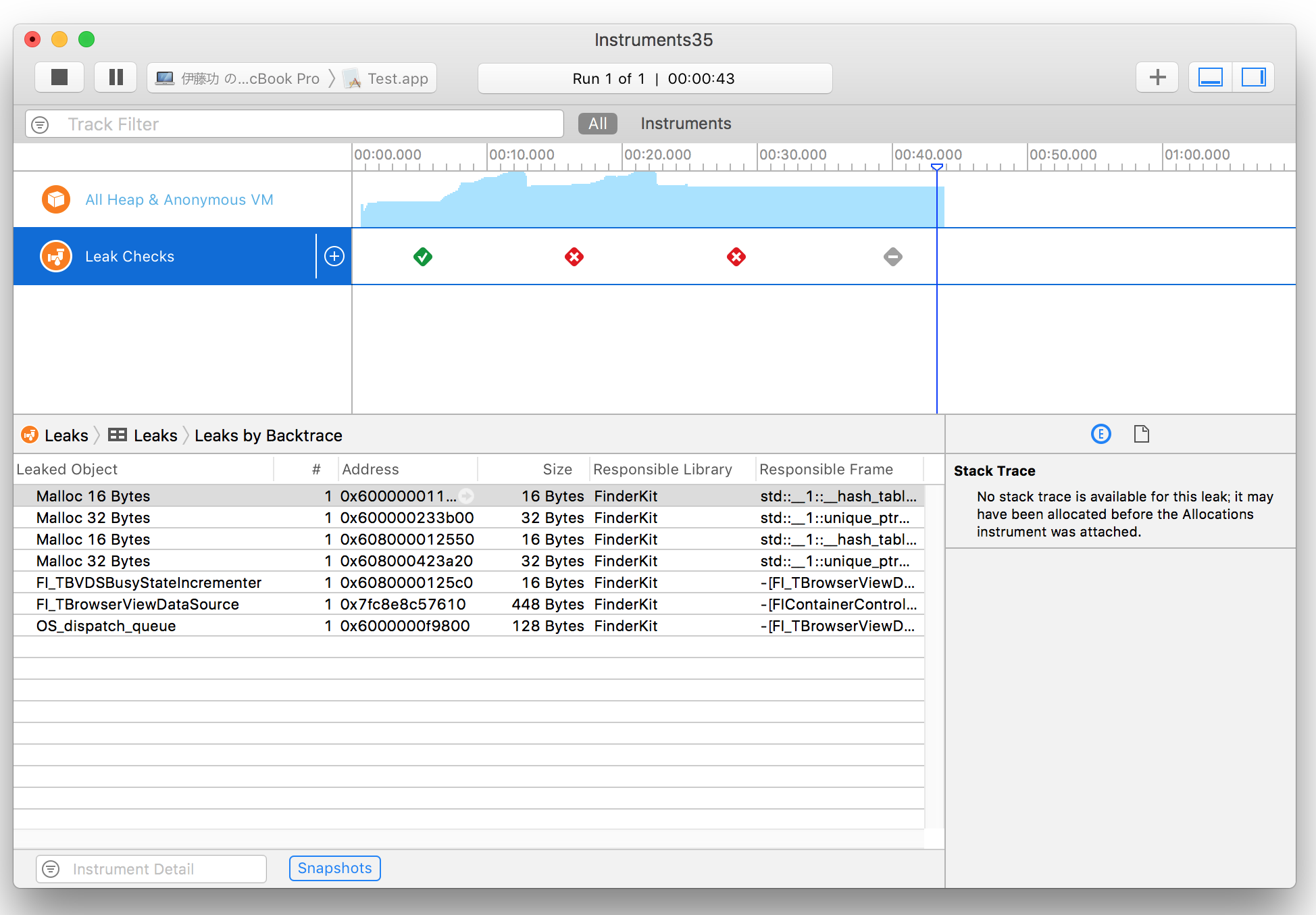Click the Run 1 of 1 time display
The height and width of the screenshot is (915, 1316).
655,78
